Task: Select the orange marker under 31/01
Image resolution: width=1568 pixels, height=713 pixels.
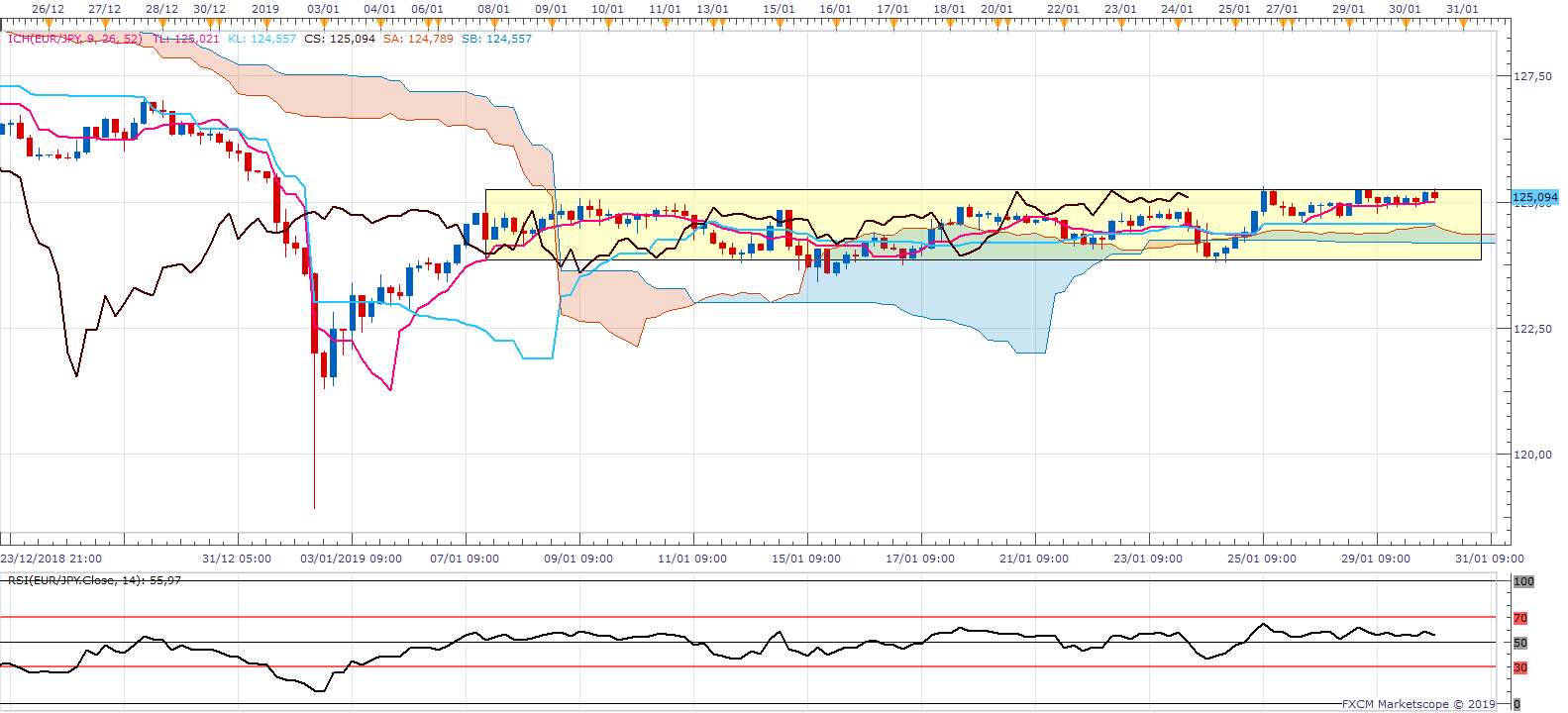Action: point(1462,24)
